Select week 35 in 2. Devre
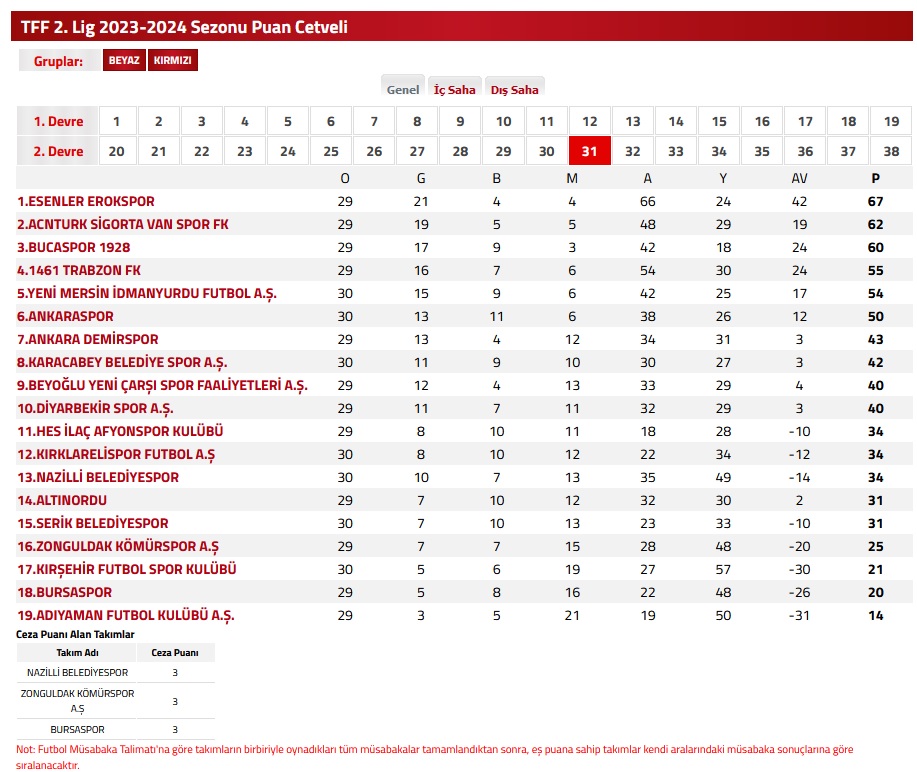This screenshot has width=917, height=772. coord(762,151)
